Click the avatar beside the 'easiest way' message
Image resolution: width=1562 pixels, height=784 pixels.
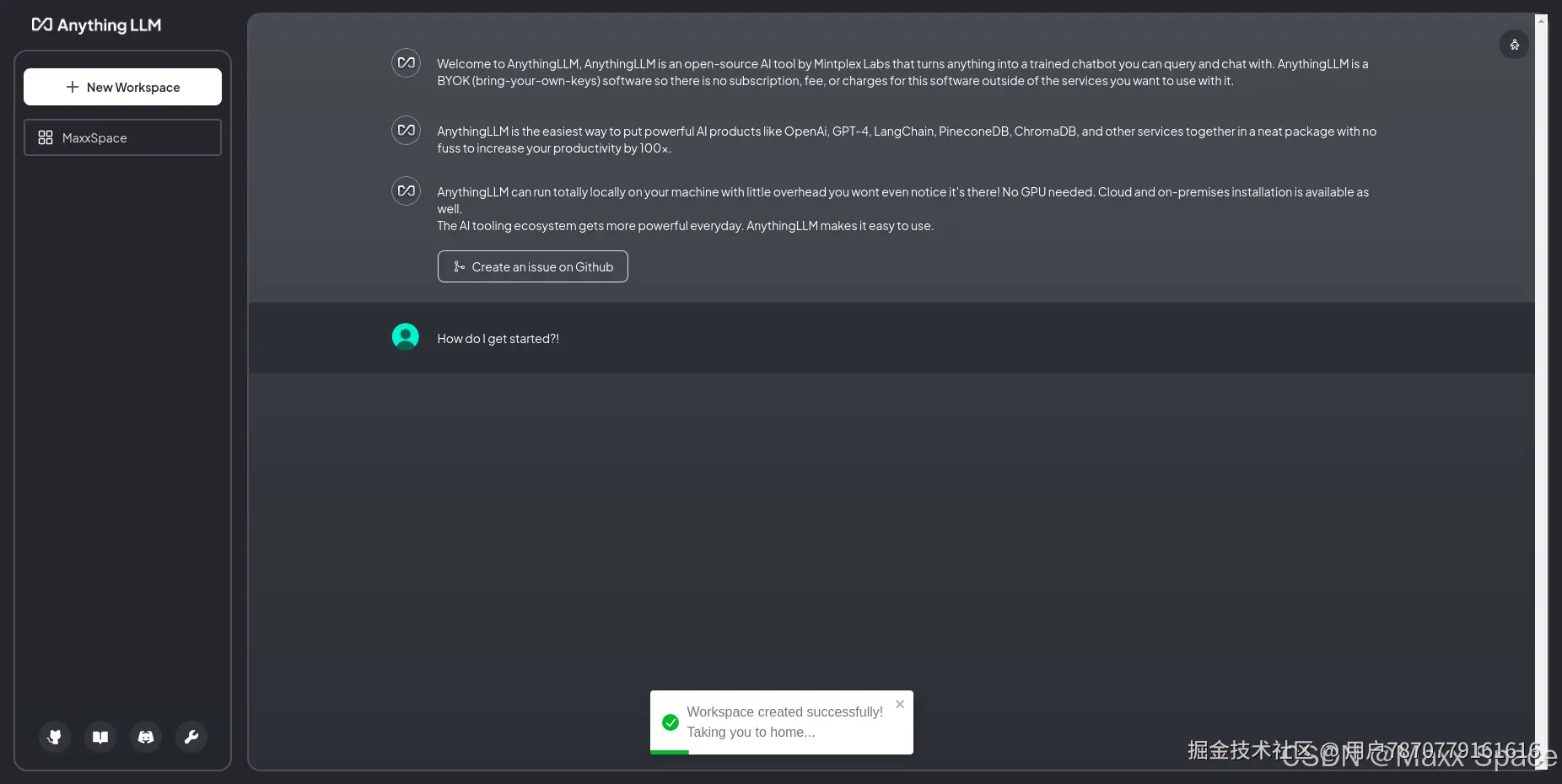click(x=406, y=131)
